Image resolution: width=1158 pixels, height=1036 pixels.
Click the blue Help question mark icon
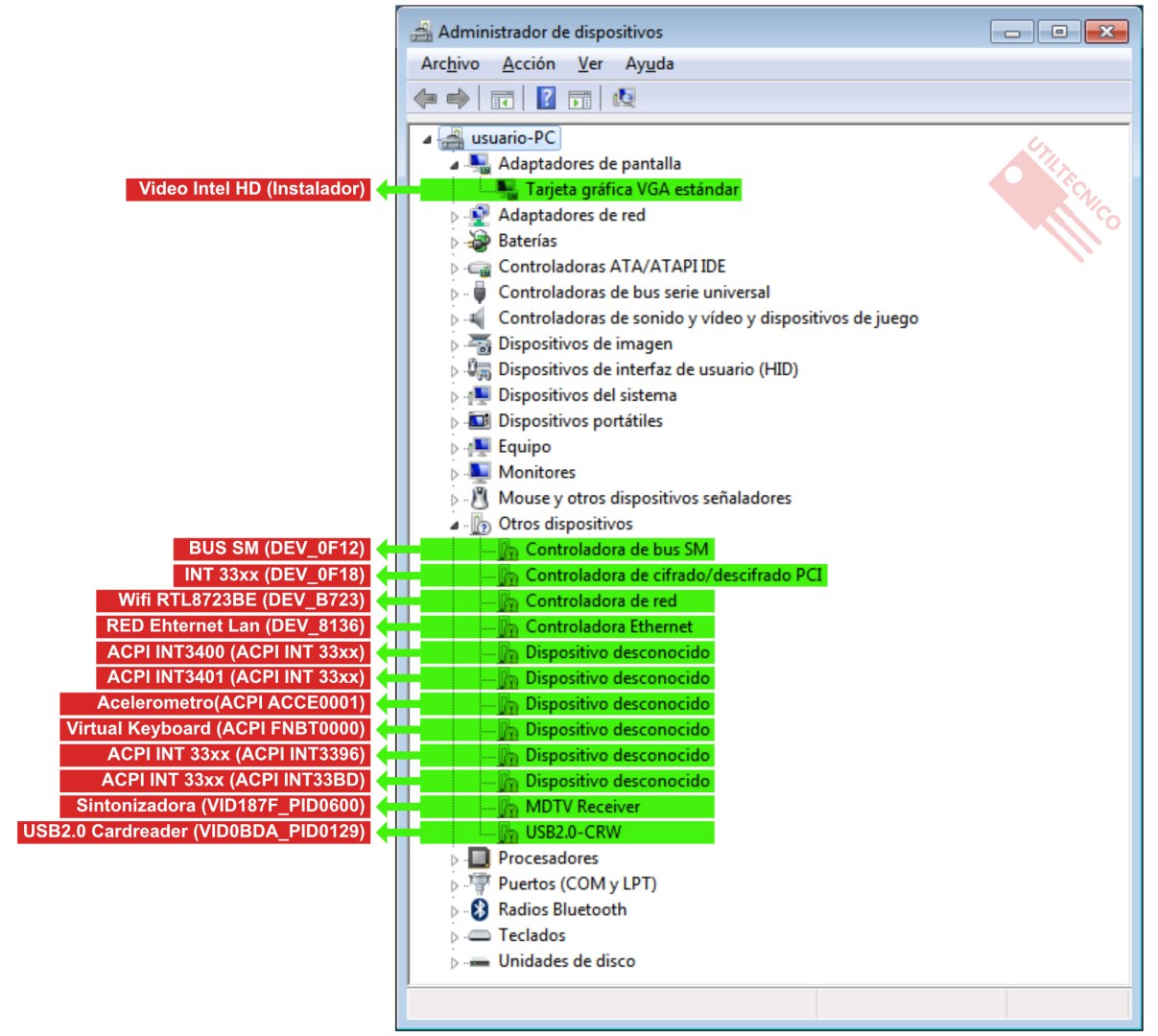pyautogui.click(x=546, y=98)
